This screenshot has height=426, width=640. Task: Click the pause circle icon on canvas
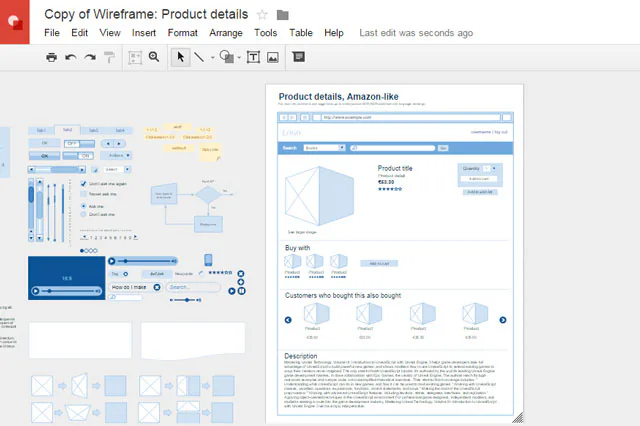pyautogui.click(x=242, y=291)
